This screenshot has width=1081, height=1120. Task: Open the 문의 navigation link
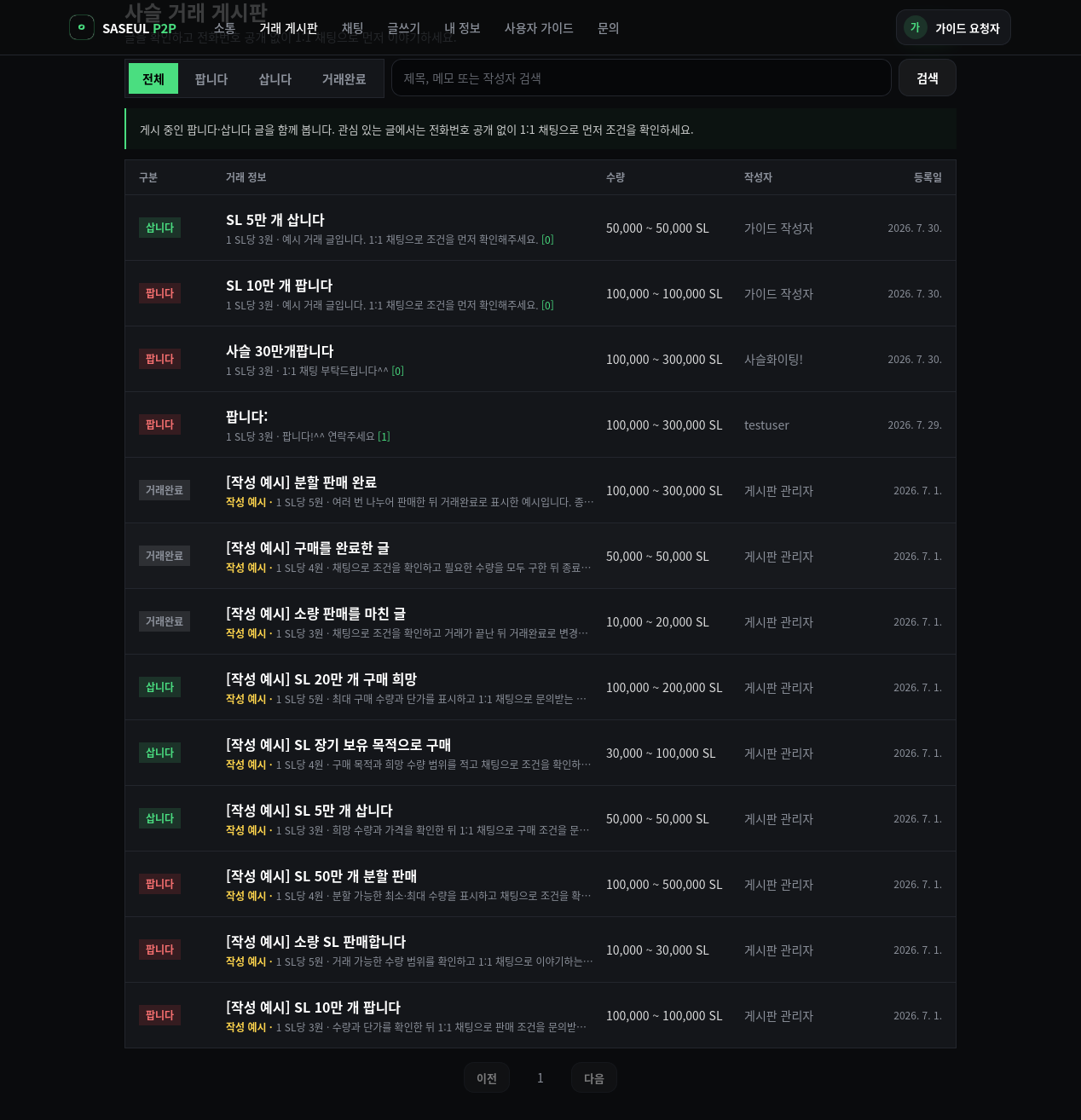609,28
